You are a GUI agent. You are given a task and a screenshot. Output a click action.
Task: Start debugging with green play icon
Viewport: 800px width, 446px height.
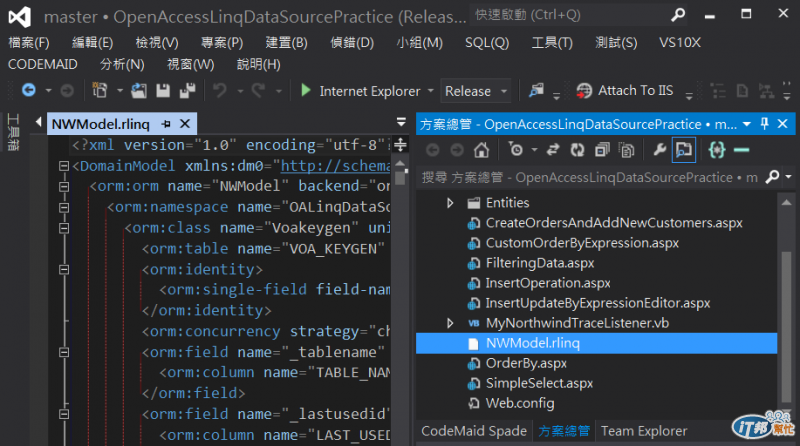point(306,90)
